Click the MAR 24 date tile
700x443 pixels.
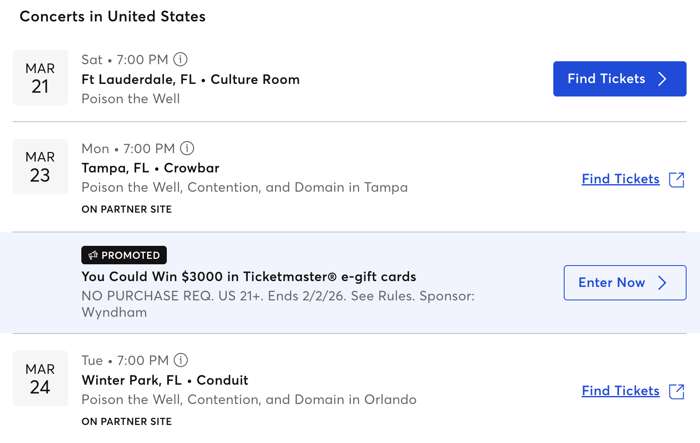coord(40,378)
